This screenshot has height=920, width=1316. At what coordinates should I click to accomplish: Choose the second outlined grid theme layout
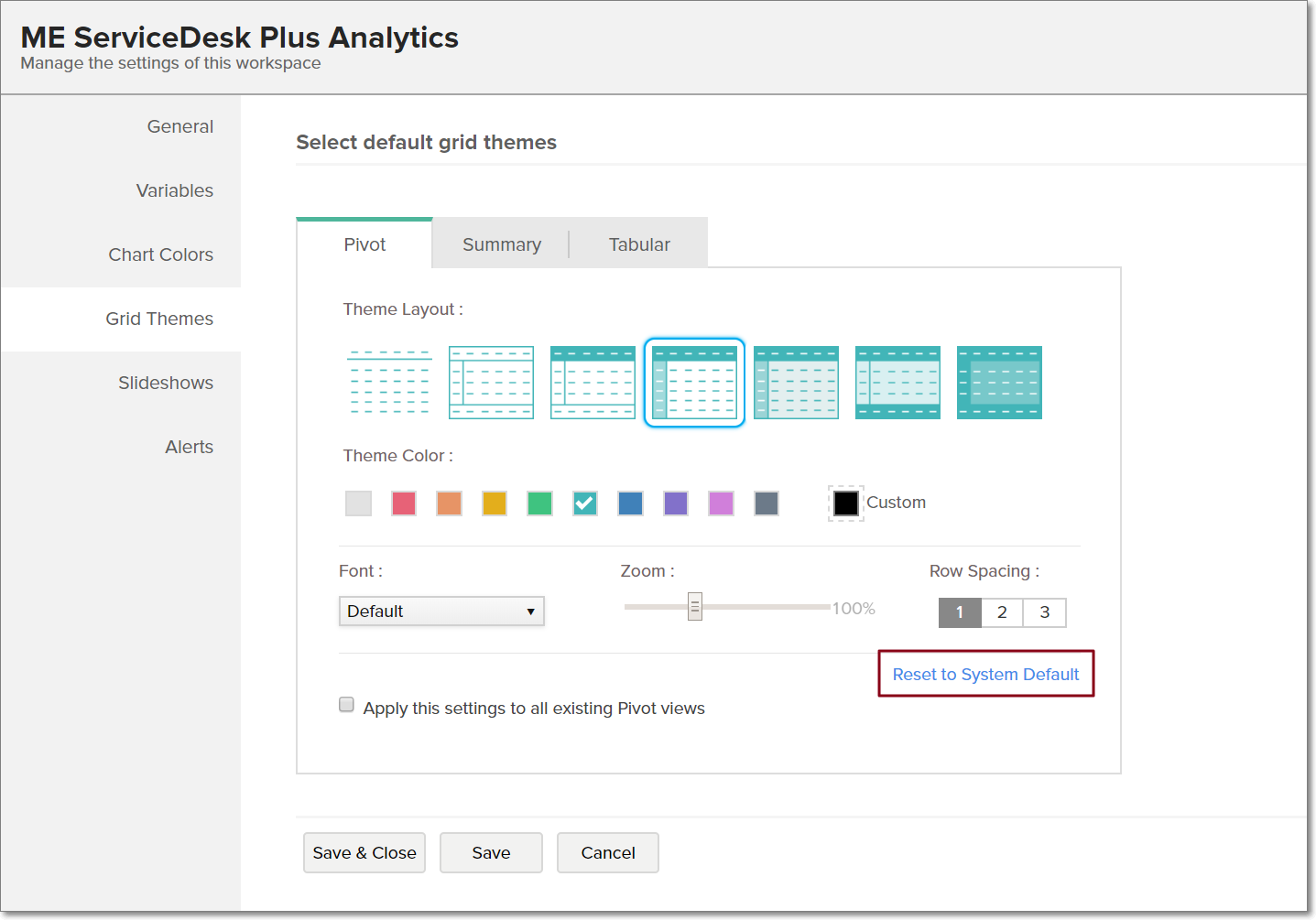(491, 383)
